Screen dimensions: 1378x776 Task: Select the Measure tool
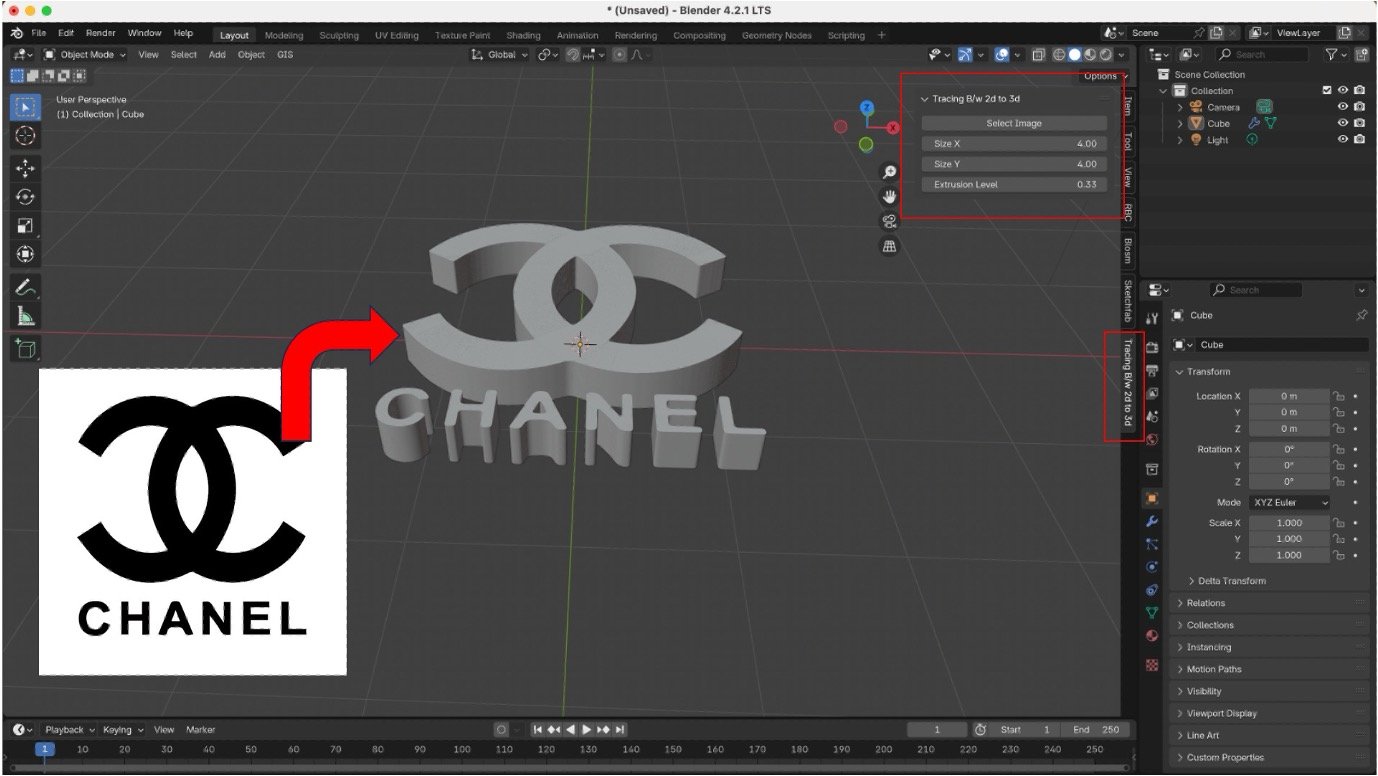click(x=26, y=316)
